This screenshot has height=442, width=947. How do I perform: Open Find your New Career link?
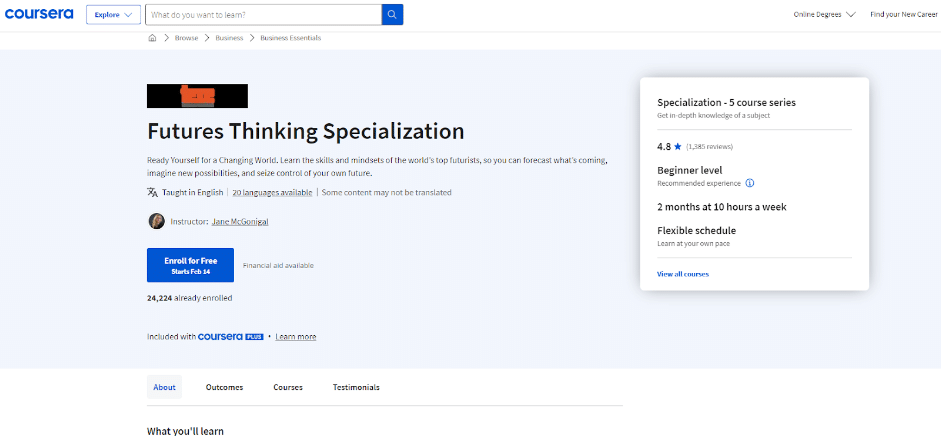coord(904,14)
